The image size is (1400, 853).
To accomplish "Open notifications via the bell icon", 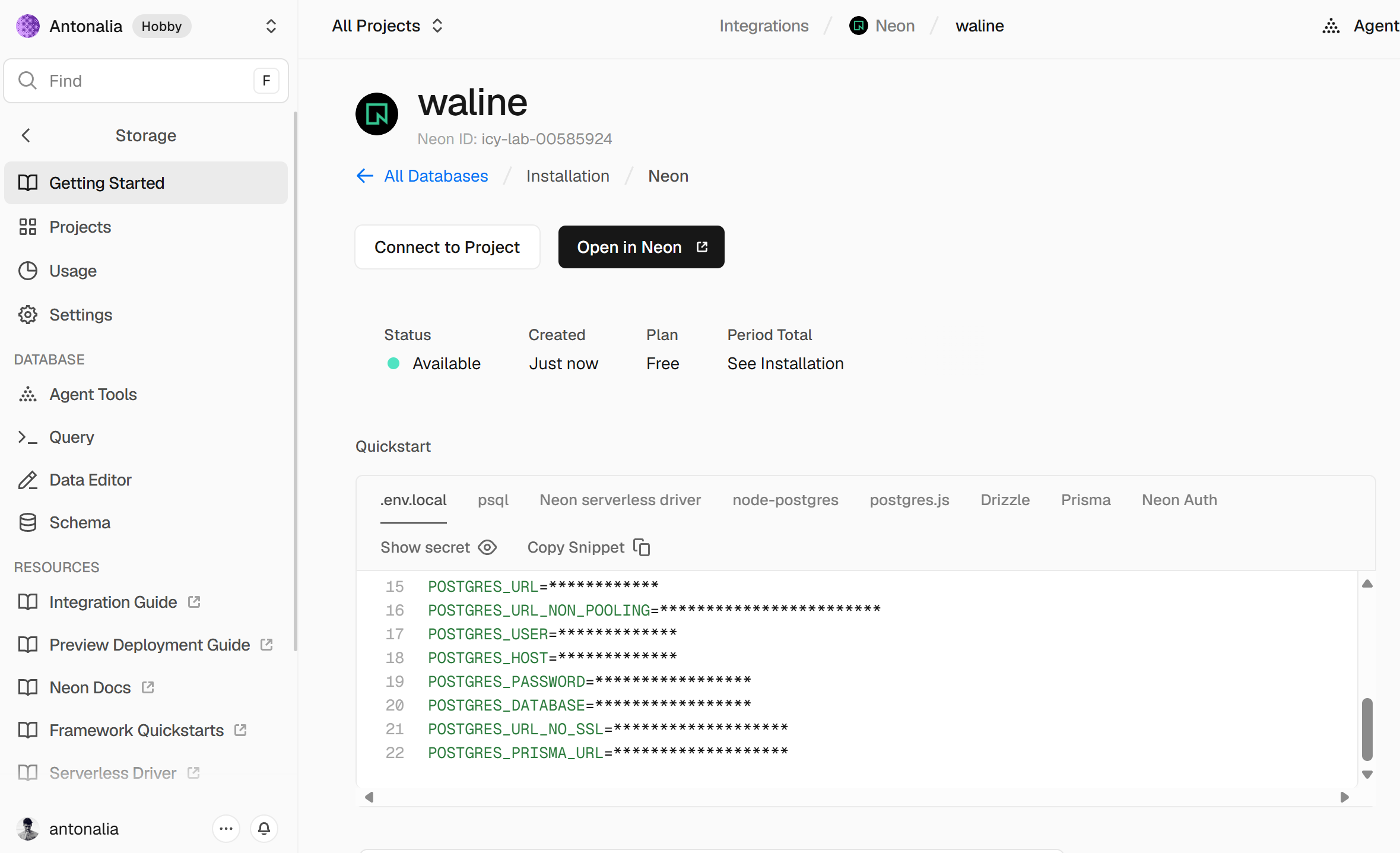I will 264,829.
